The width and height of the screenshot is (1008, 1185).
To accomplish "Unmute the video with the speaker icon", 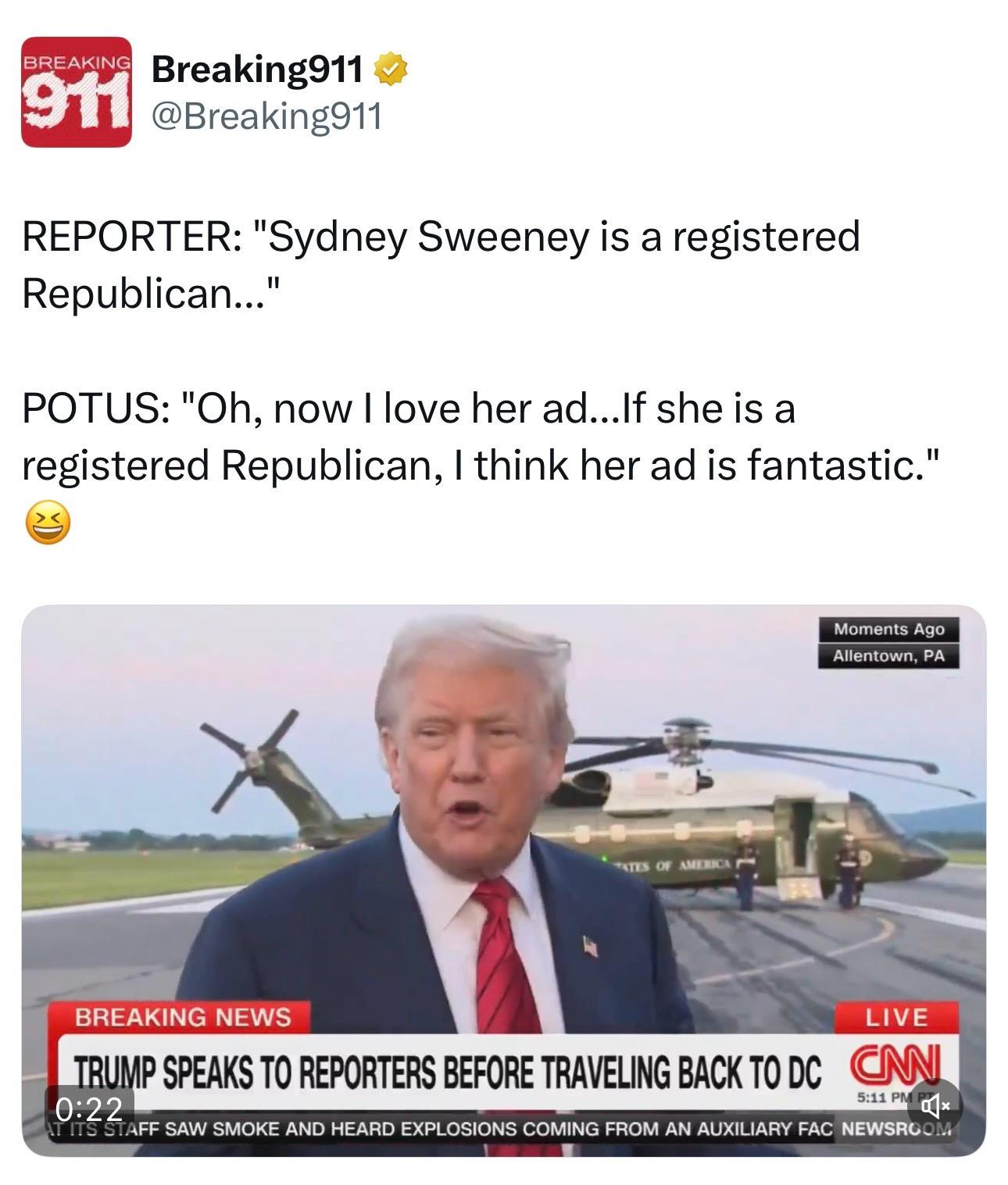I will pyautogui.click(x=933, y=1106).
